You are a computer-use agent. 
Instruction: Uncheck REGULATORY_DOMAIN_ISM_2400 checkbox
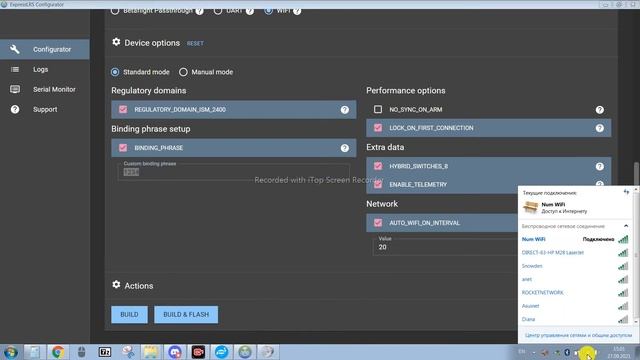click(x=123, y=109)
